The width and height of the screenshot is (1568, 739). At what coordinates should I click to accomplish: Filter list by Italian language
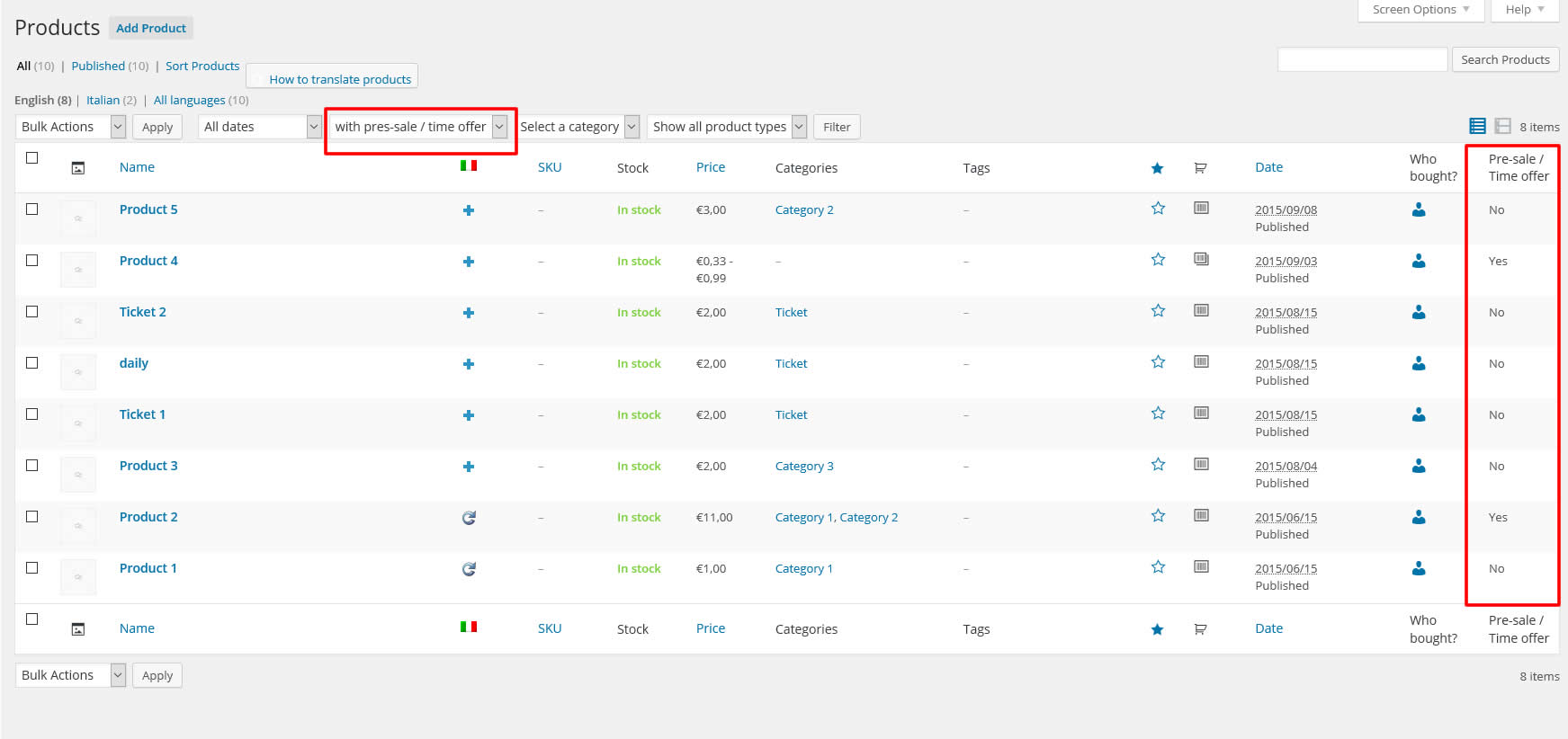click(x=103, y=101)
